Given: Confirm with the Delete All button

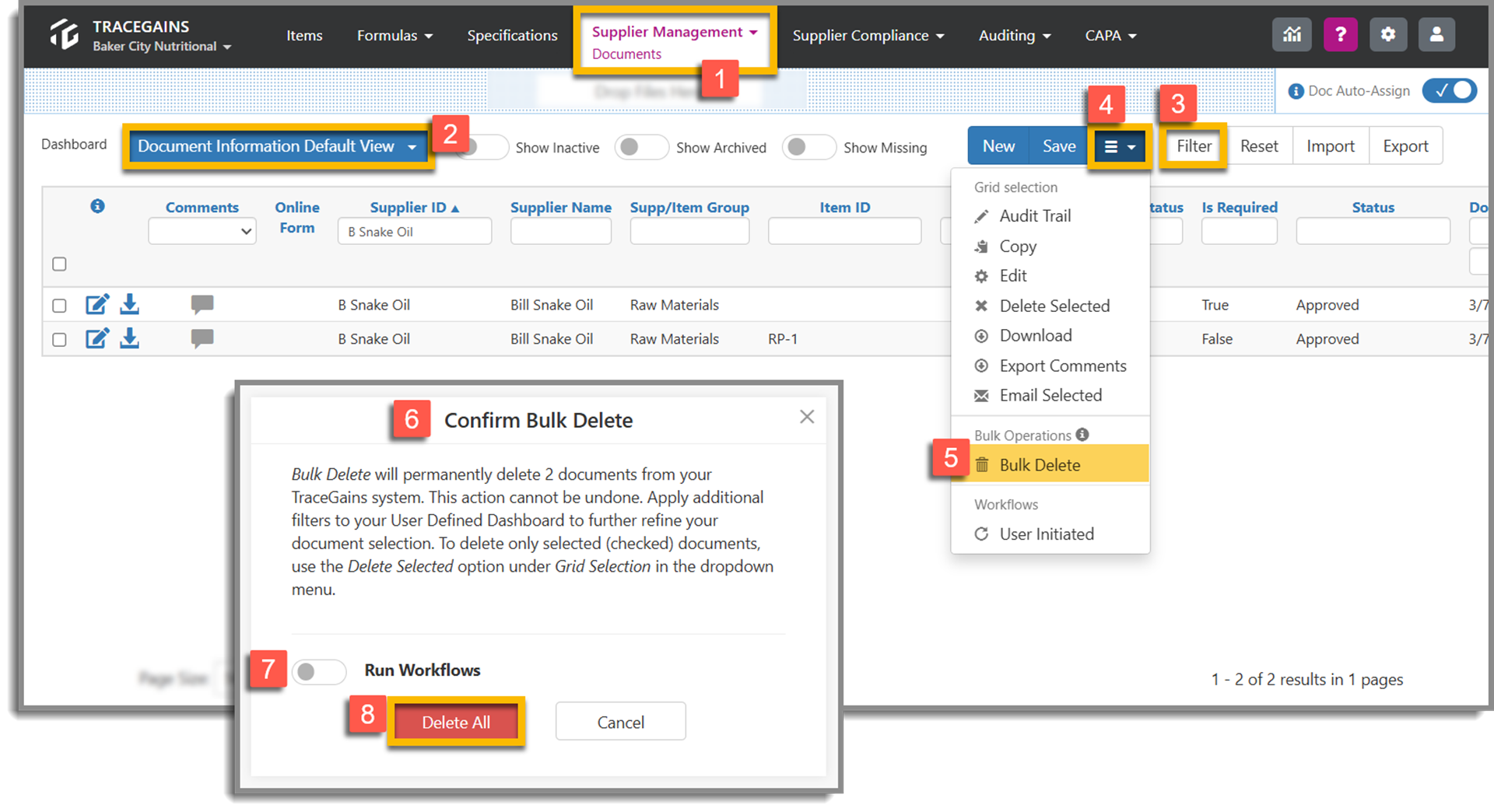Looking at the screenshot, I should click(x=456, y=723).
